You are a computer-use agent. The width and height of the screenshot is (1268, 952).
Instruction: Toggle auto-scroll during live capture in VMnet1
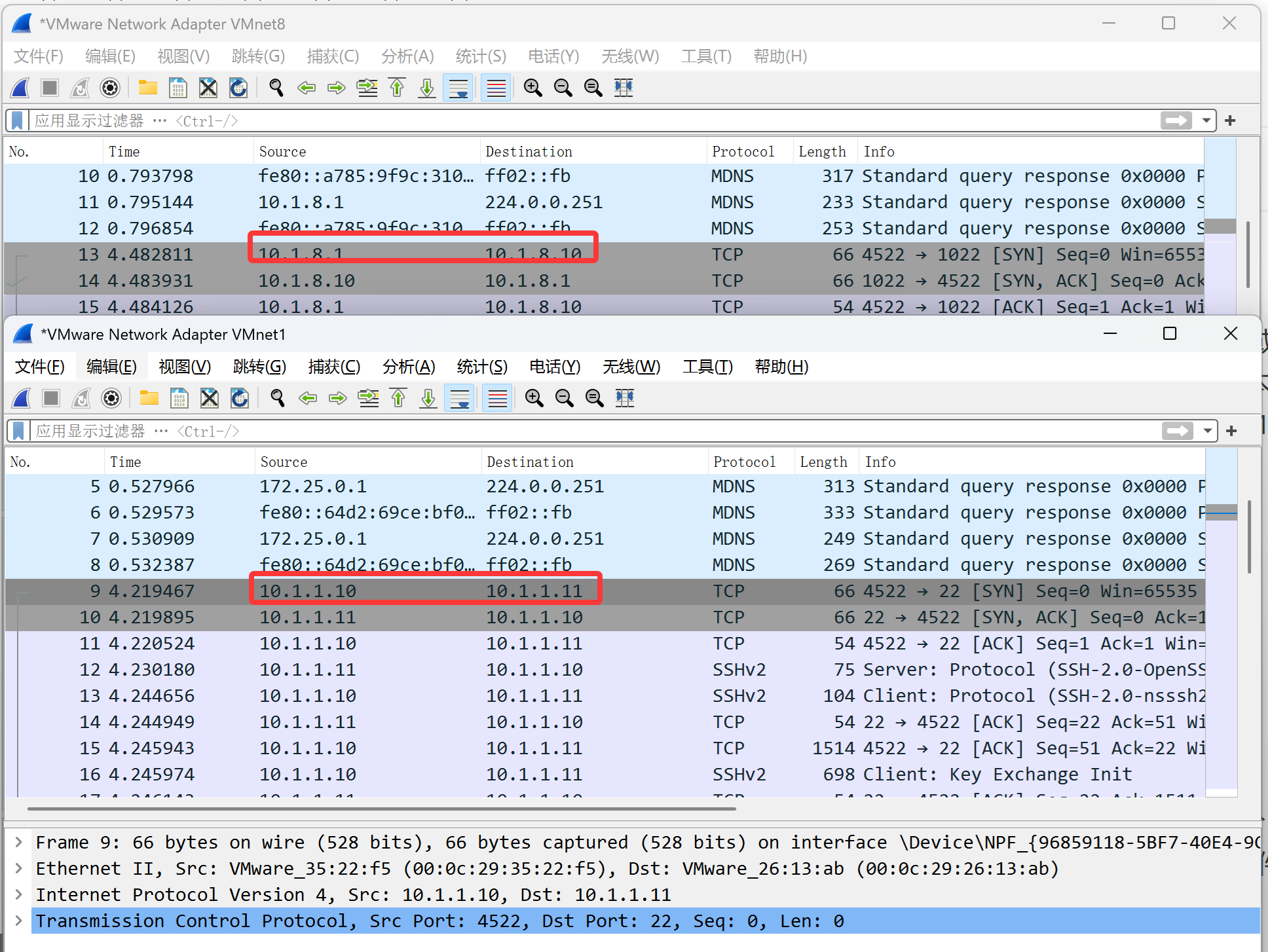[460, 398]
